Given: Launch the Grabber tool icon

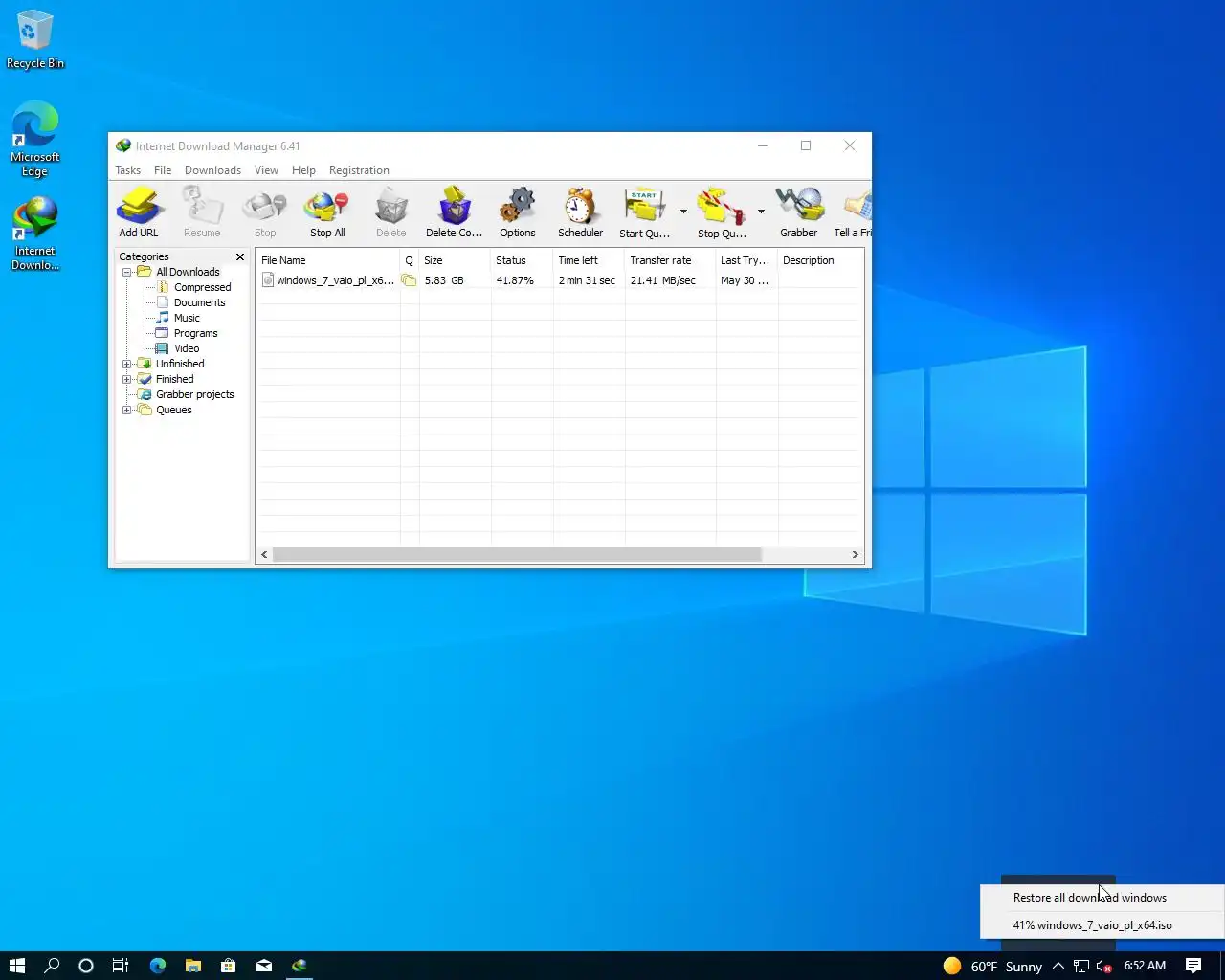Looking at the screenshot, I should [799, 212].
